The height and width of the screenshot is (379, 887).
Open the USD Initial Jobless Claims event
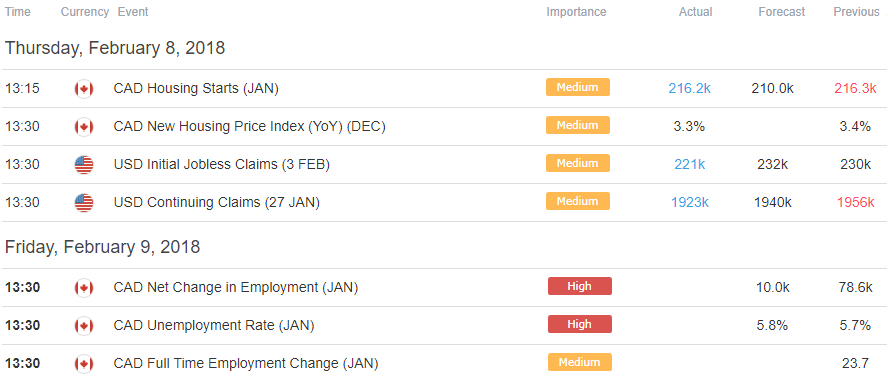[x=221, y=165]
